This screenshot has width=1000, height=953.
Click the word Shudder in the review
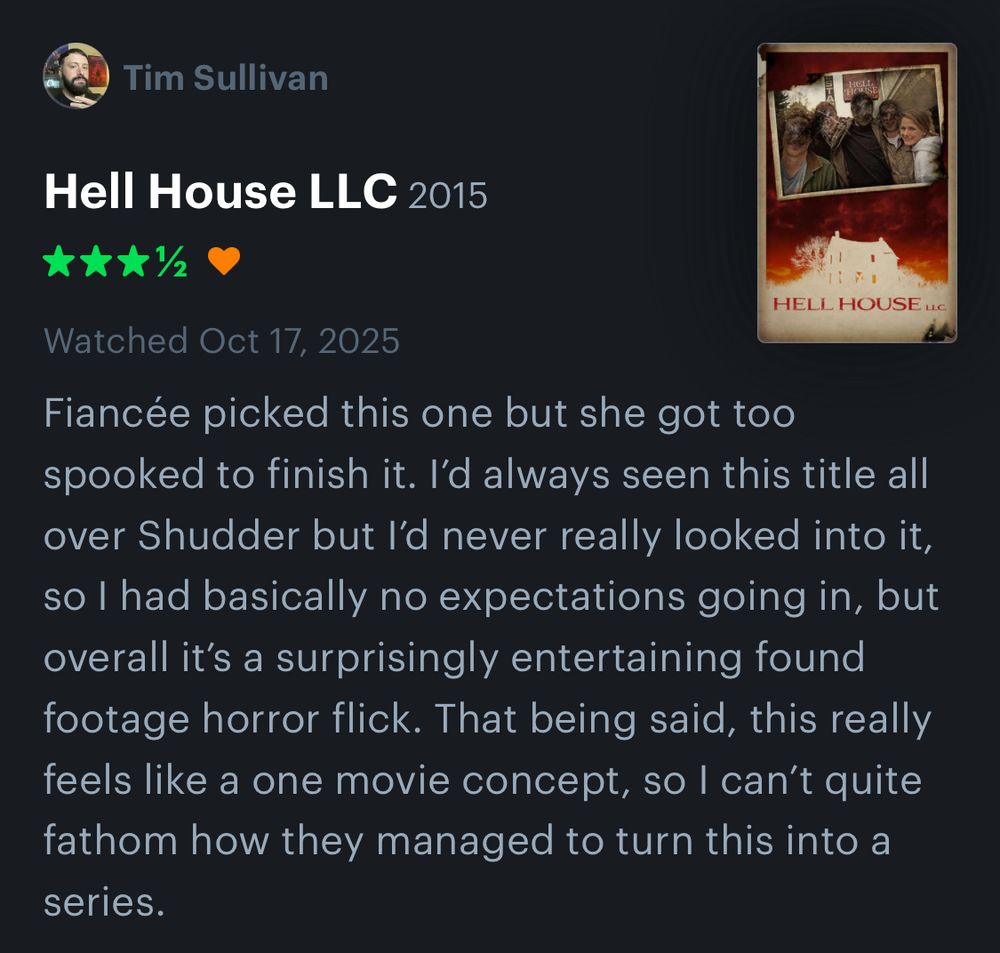pos(219,535)
